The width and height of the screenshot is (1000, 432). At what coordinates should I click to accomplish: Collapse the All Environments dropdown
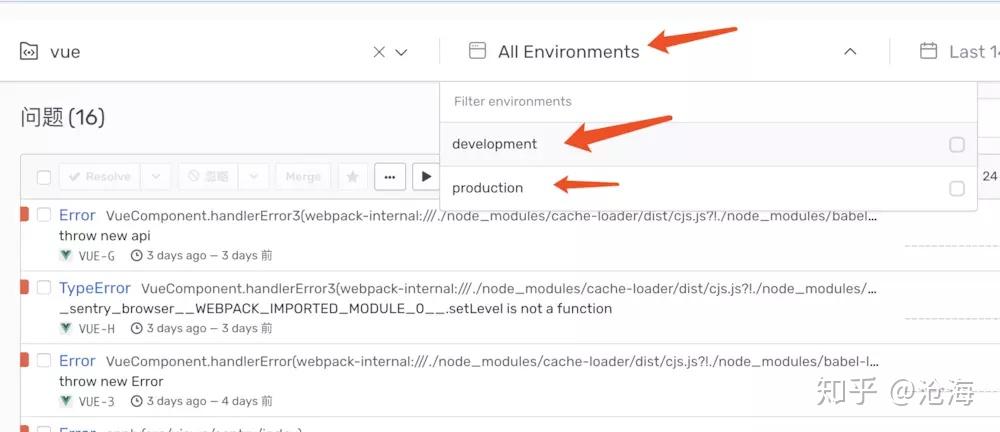tap(850, 52)
